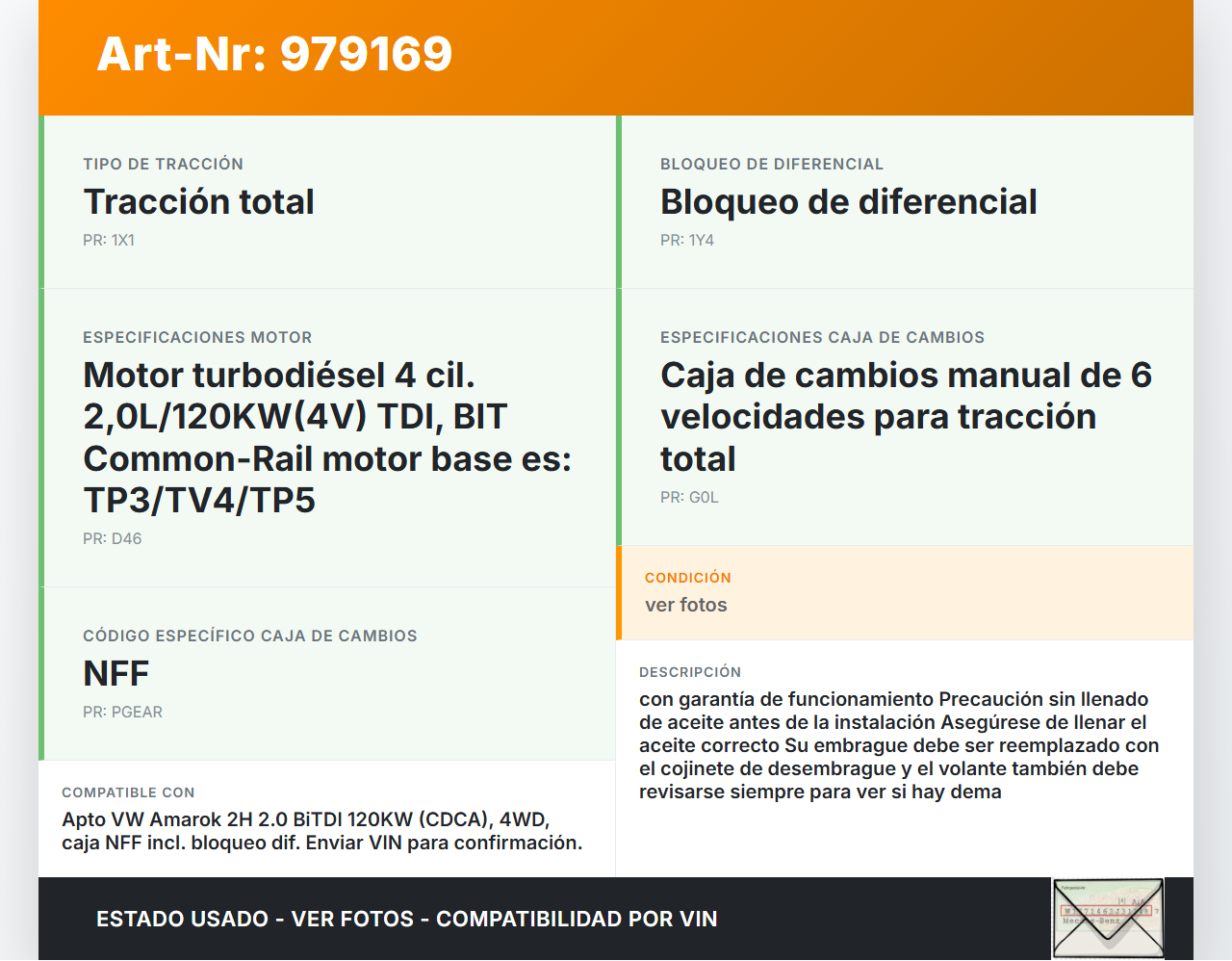Click the Especificaciones motor label

point(197,338)
